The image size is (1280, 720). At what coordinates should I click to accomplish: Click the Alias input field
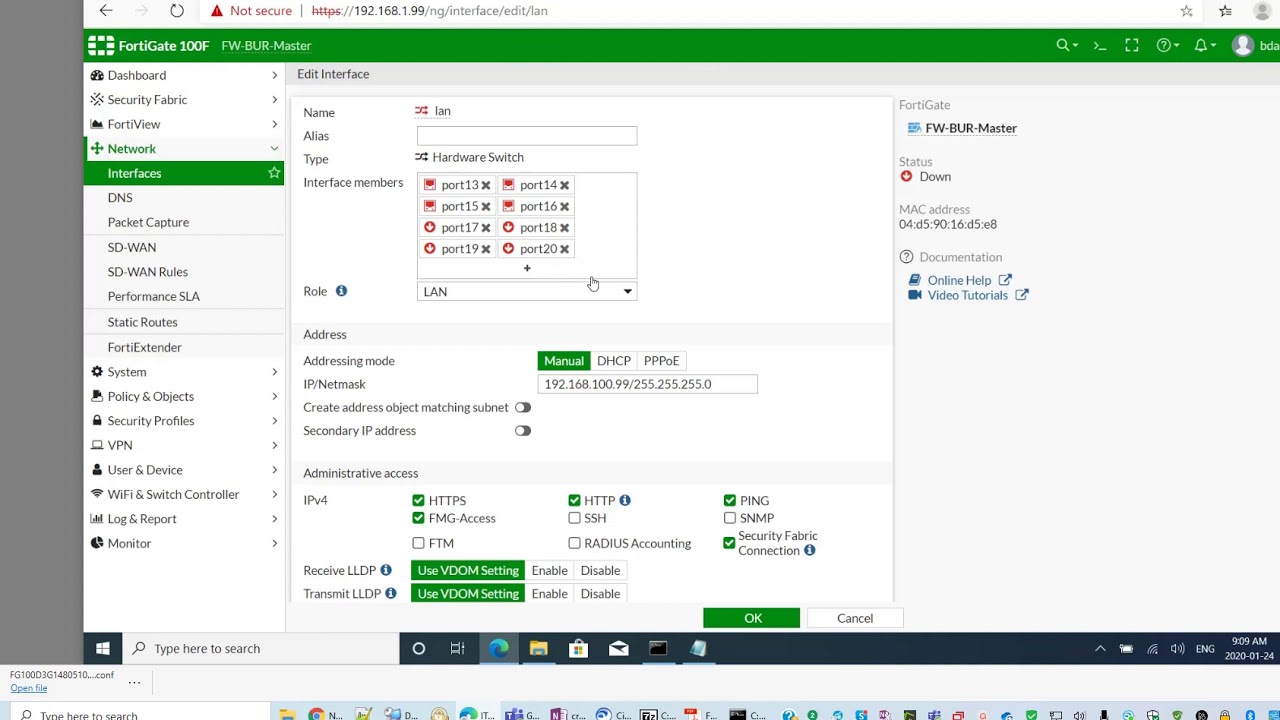click(527, 136)
